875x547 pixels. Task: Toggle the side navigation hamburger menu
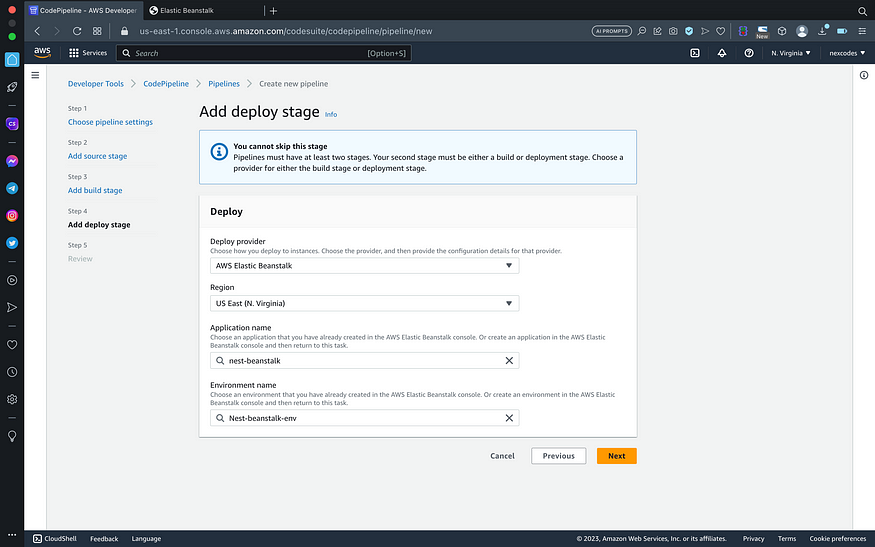tap(35, 75)
